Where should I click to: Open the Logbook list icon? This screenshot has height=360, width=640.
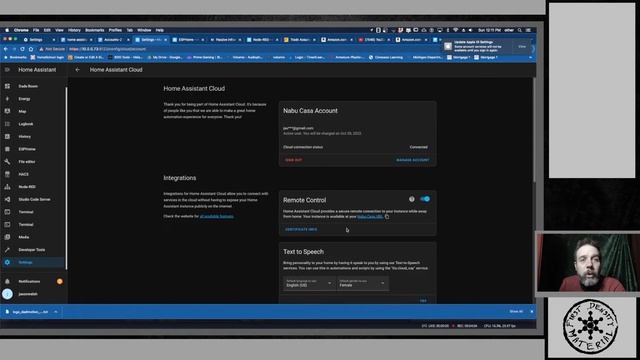[7, 124]
